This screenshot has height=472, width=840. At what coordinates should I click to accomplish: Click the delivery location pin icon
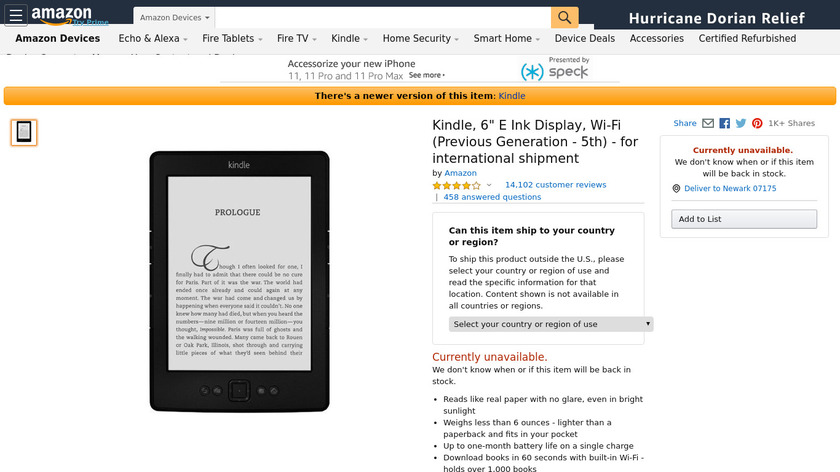[x=676, y=189]
